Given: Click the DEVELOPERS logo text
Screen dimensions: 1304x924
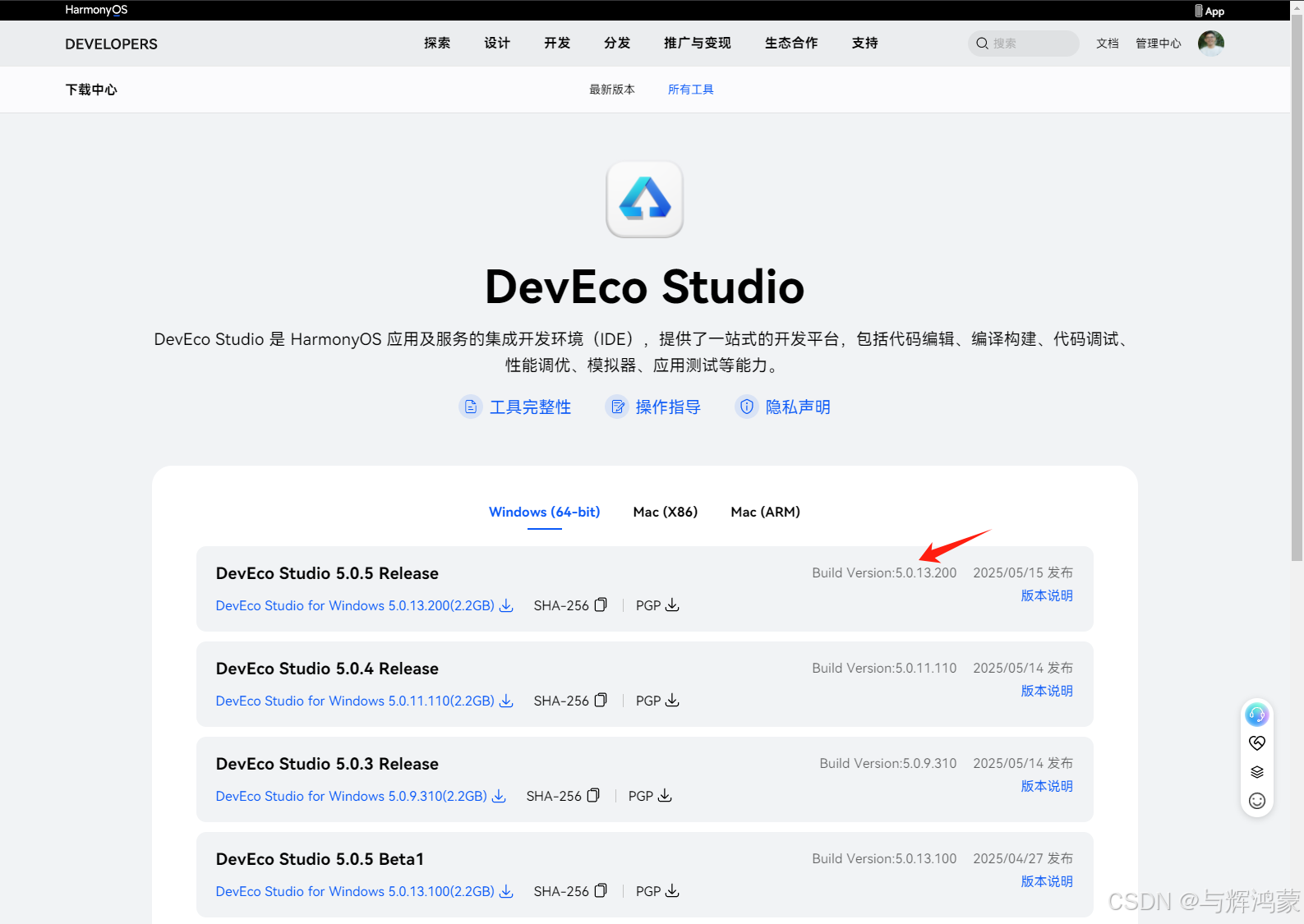Looking at the screenshot, I should [x=112, y=44].
